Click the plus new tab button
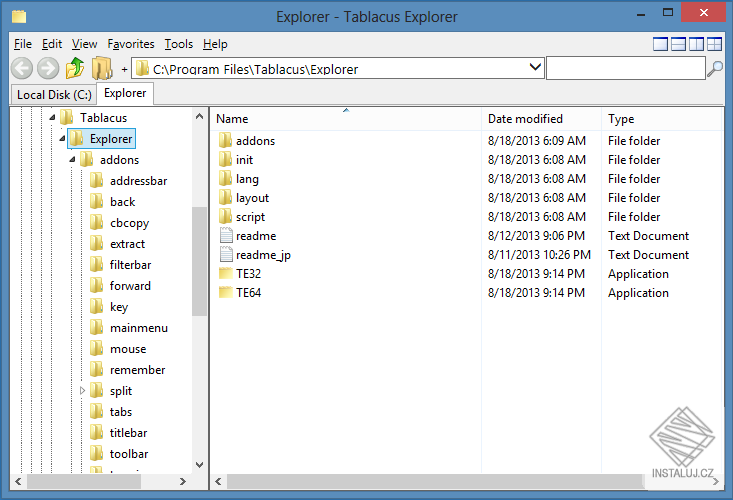Image resolution: width=733 pixels, height=500 pixels. pos(124,70)
